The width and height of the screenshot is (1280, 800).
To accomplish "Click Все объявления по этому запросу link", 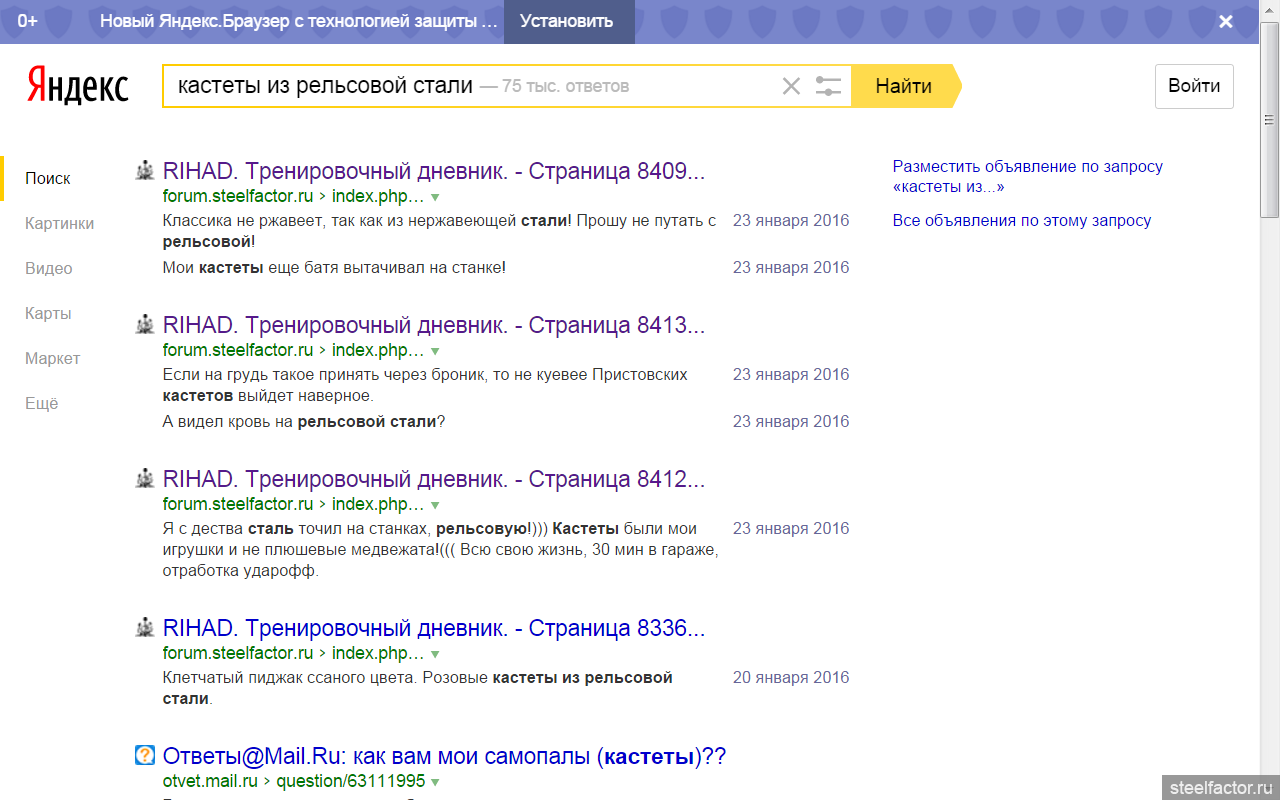I will (x=1022, y=221).
